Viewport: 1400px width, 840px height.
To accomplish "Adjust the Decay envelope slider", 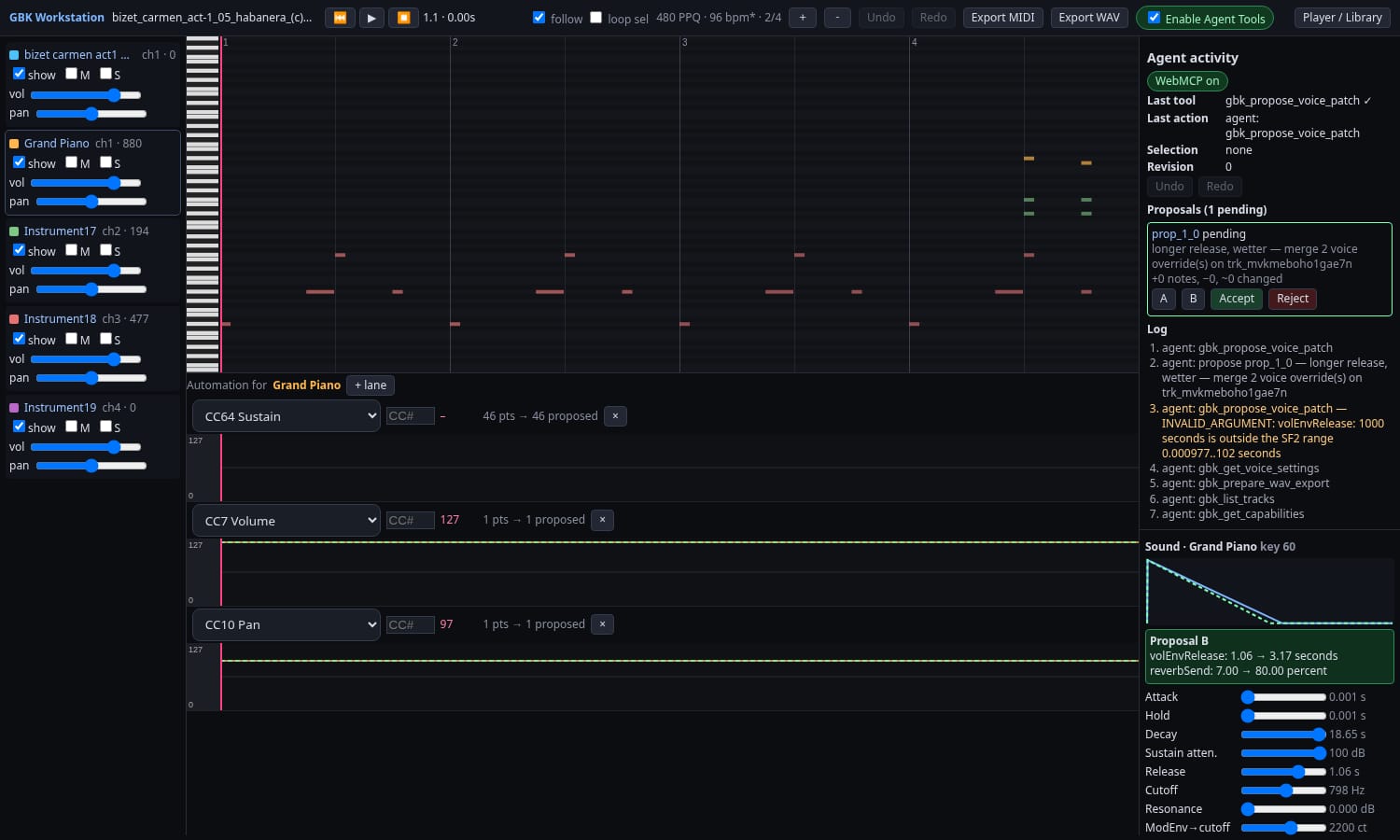I will pos(1283,735).
